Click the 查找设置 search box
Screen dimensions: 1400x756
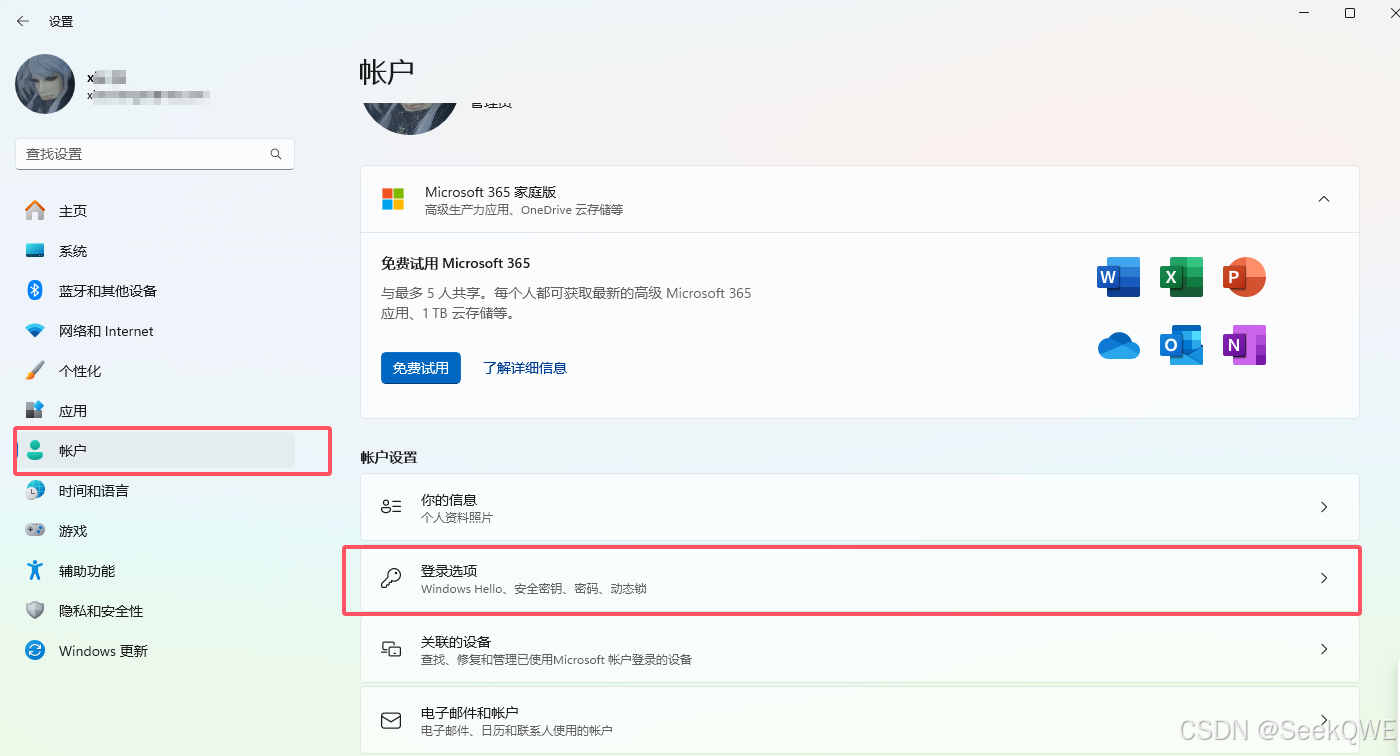pyautogui.click(x=155, y=154)
